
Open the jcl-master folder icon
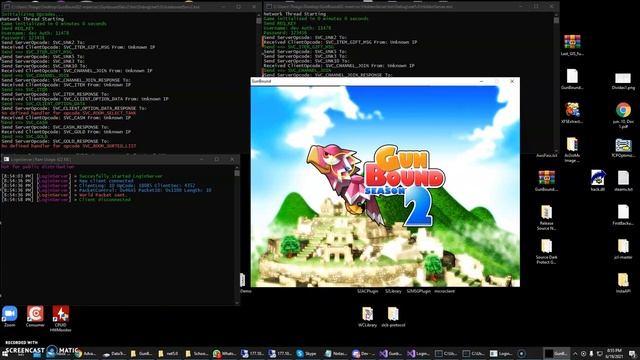tap(623, 249)
